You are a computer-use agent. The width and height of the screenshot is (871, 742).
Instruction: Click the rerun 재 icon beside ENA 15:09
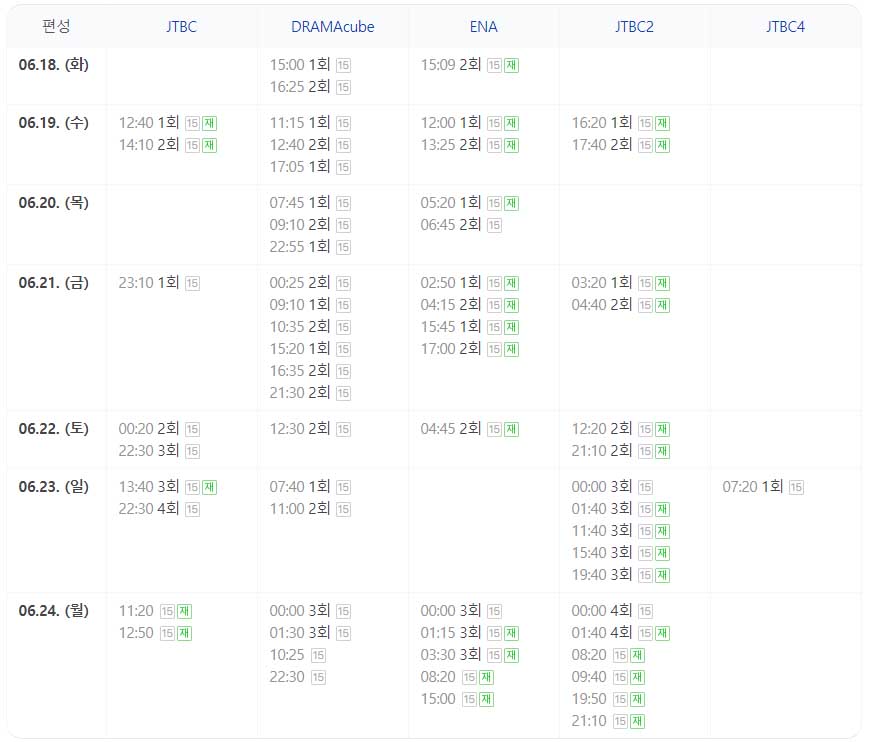(x=512, y=65)
